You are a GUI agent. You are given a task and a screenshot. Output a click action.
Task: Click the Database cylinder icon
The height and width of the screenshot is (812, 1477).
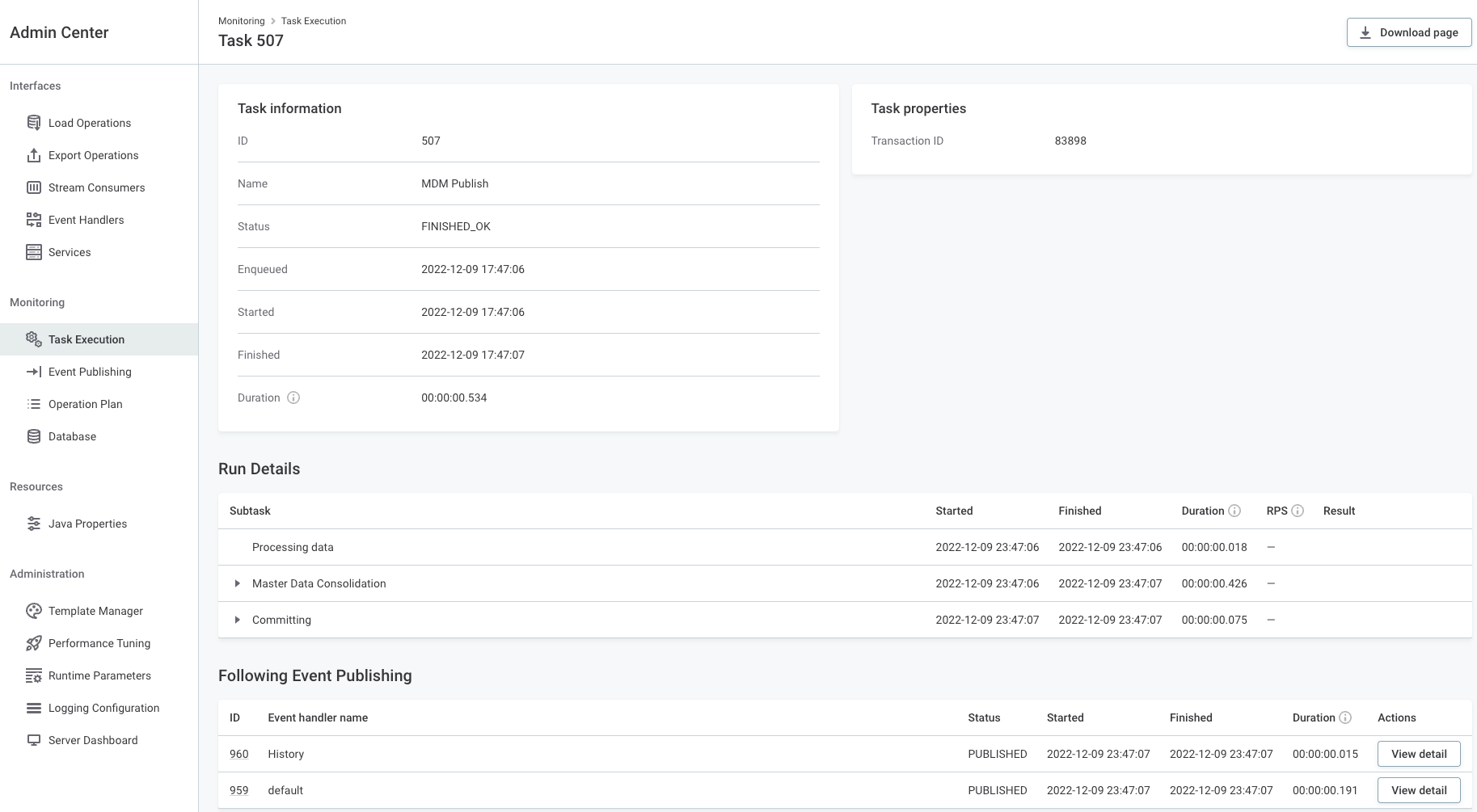tap(33, 436)
